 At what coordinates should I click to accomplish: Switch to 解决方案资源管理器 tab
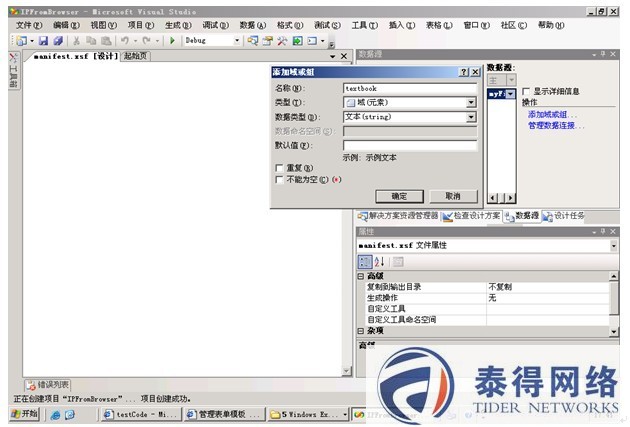pos(398,216)
